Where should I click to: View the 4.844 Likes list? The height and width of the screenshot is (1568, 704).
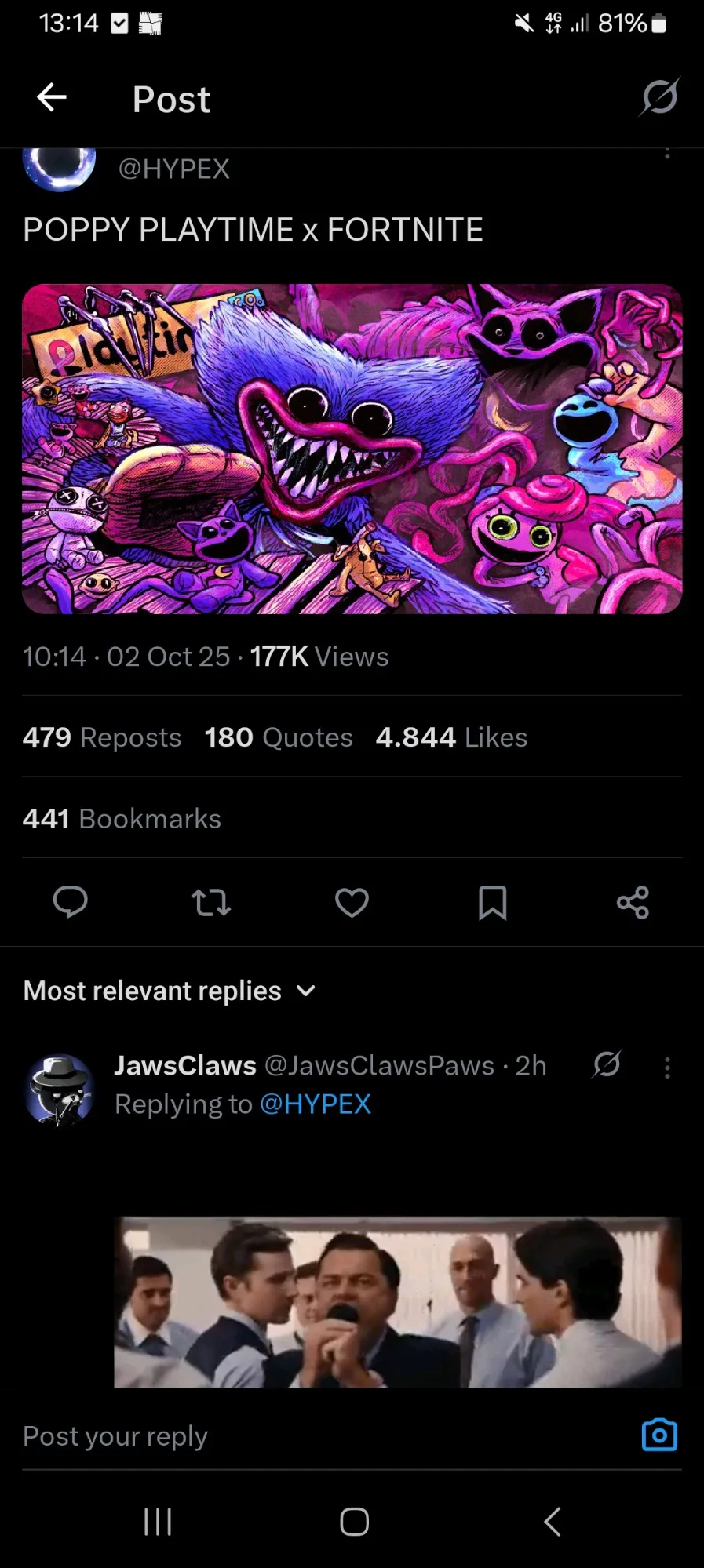[451, 737]
